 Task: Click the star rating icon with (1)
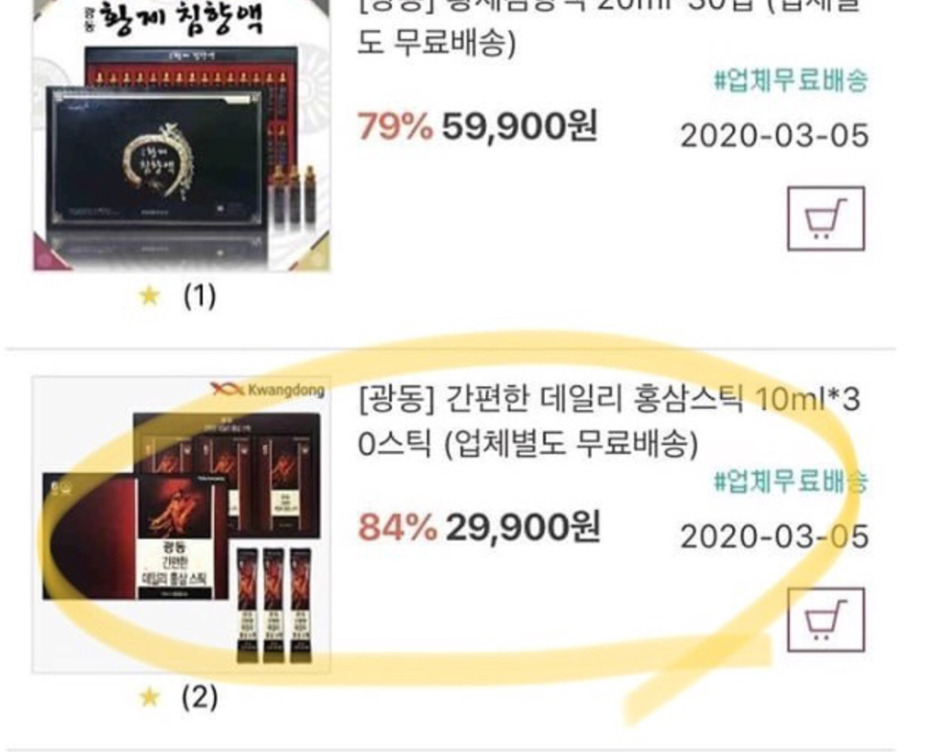[x=149, y=295]
